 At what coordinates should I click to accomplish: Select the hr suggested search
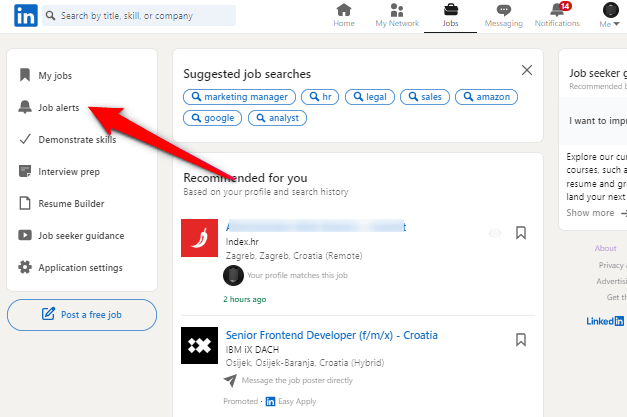[320, 97]
